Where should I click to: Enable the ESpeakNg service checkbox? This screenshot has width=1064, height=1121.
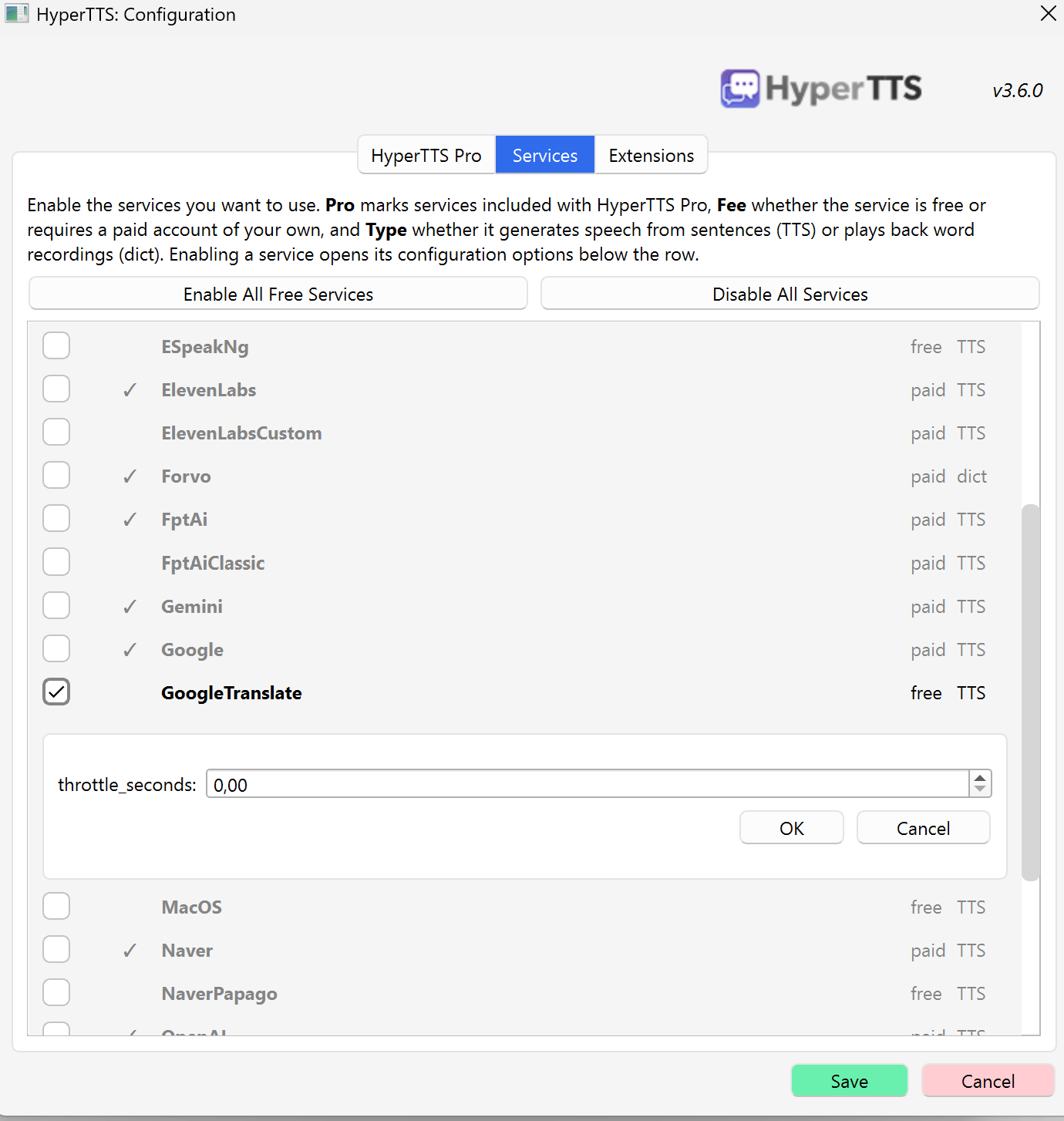pos(56,345)
